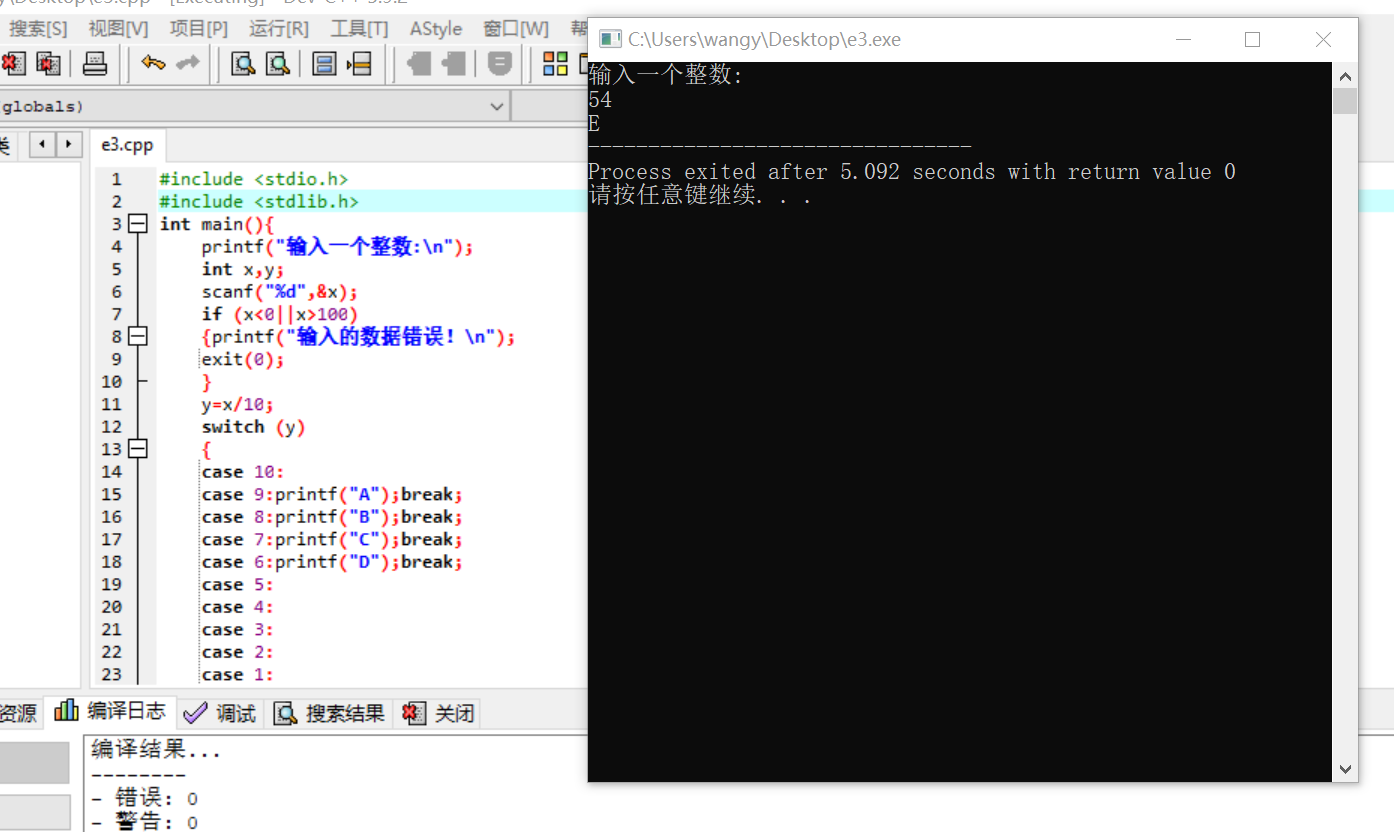Open Find with the first magnifier icon
The width and height of the screenshot is (1394, 832).
(243, 64)
